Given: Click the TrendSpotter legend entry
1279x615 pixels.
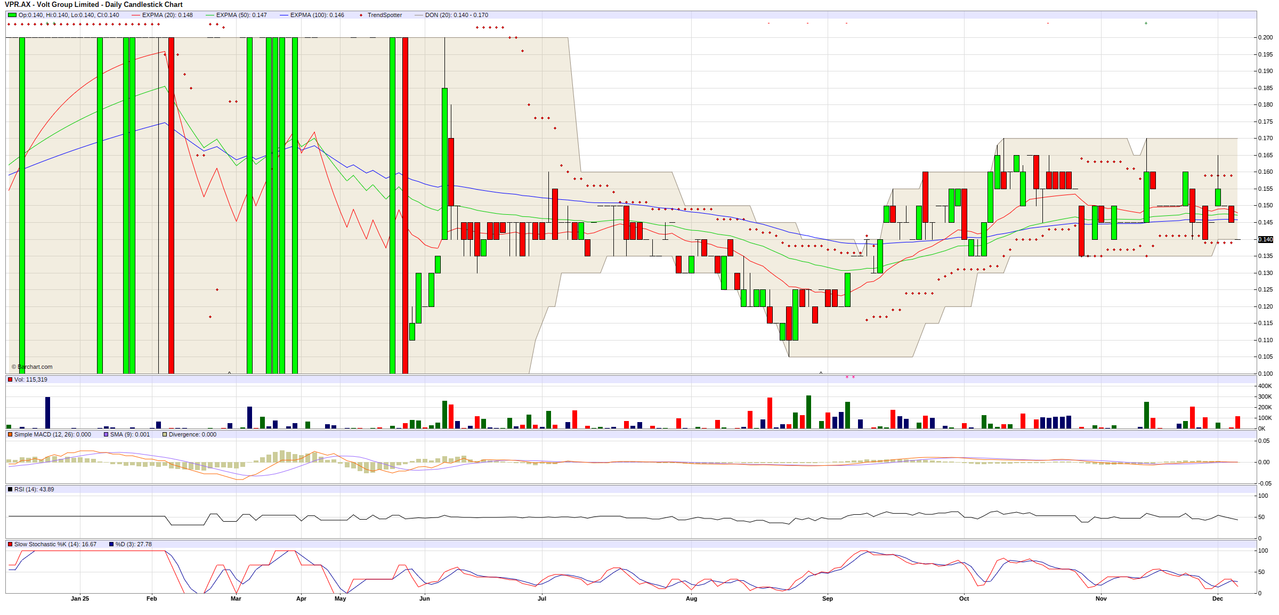Looking at the screenshot, I should 381,16.
